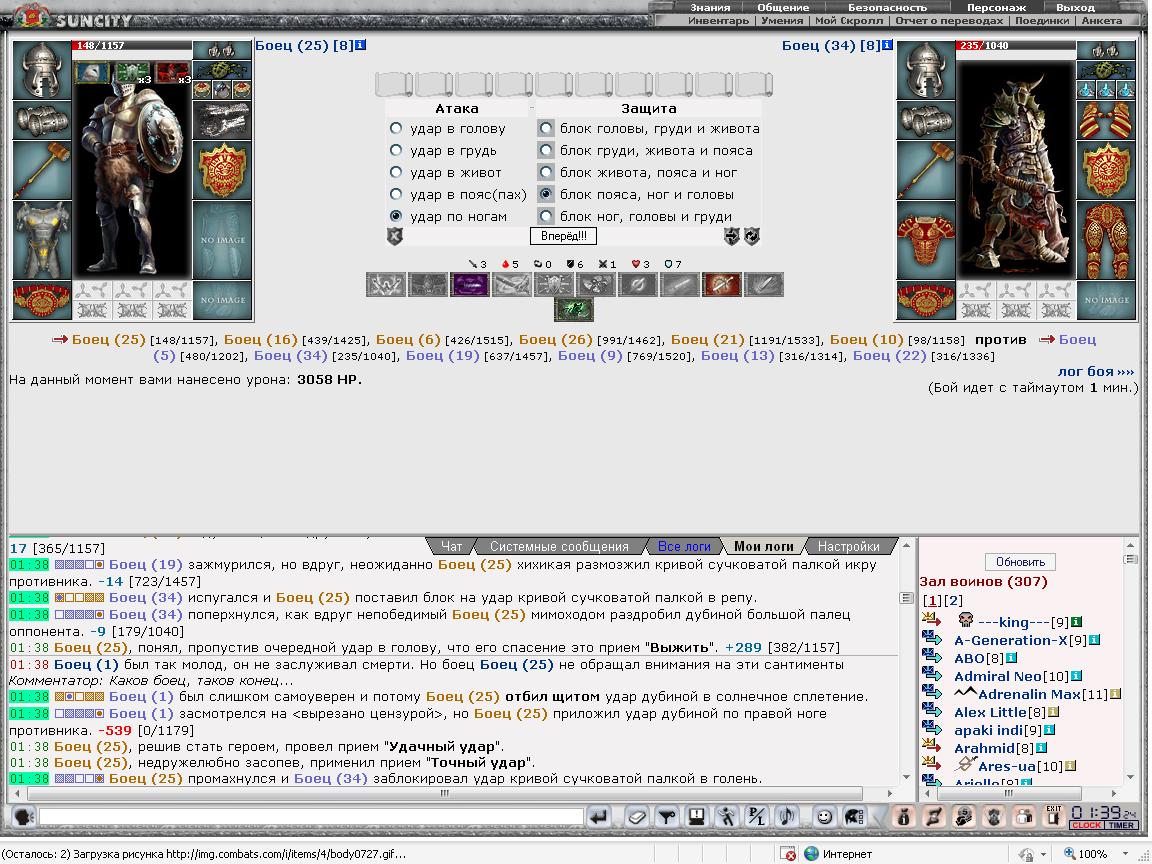
Task: Click the 'Выход' menu item
Action: pyautogui.click(x=1075, y=7)
